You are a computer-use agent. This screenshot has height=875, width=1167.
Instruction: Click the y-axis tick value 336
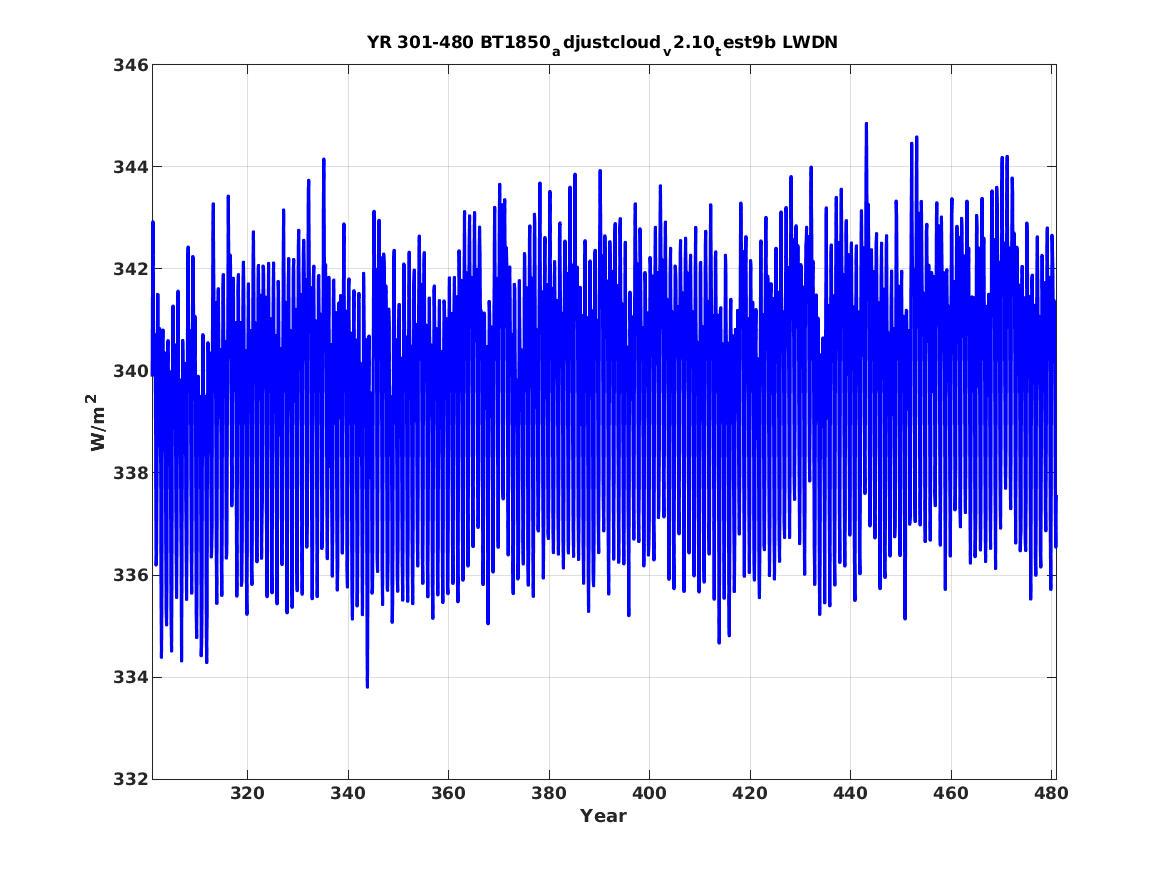pyautogui.click(x=130, y=575)
